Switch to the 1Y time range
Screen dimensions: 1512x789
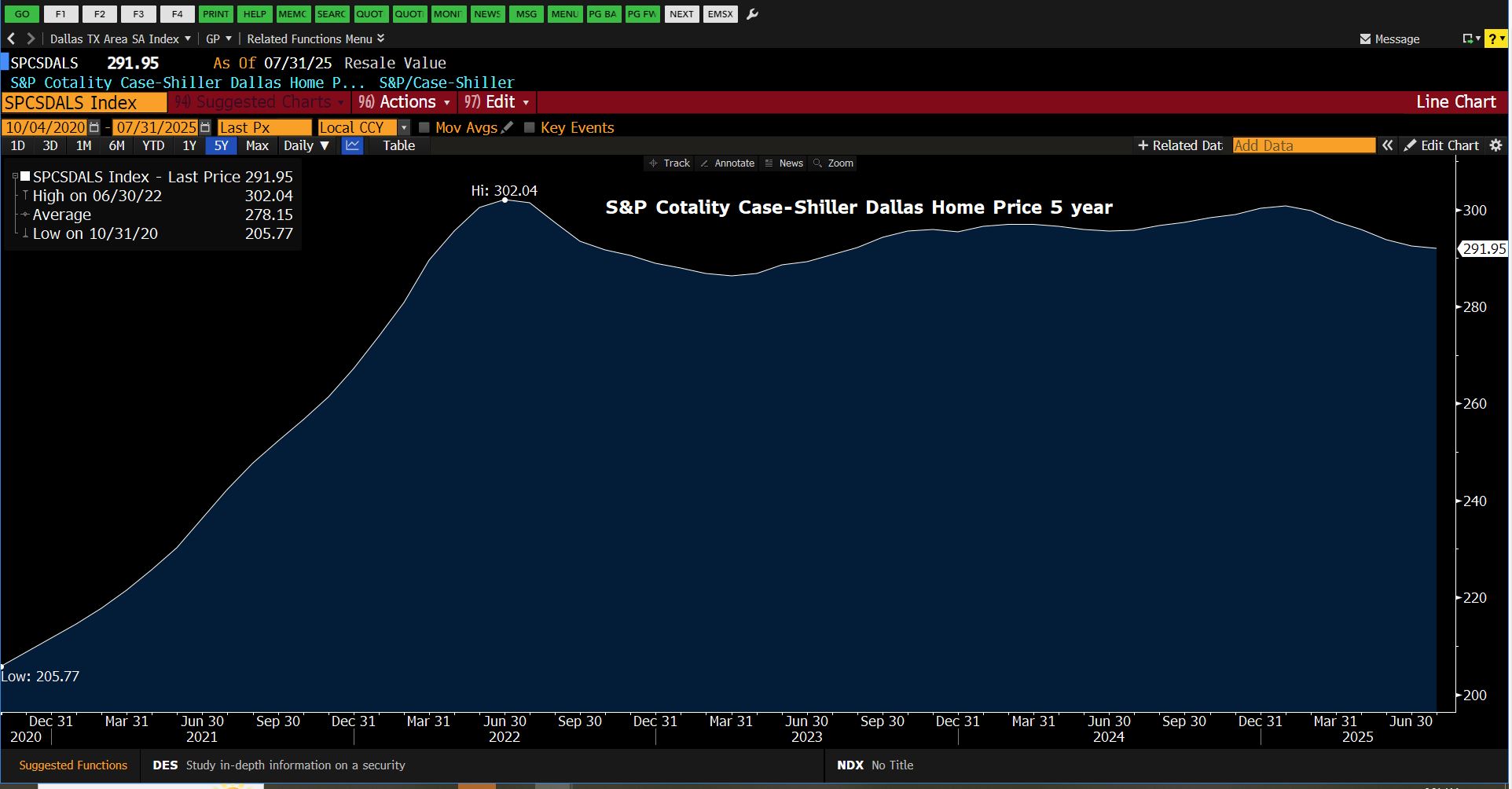(x=189, y=145)
